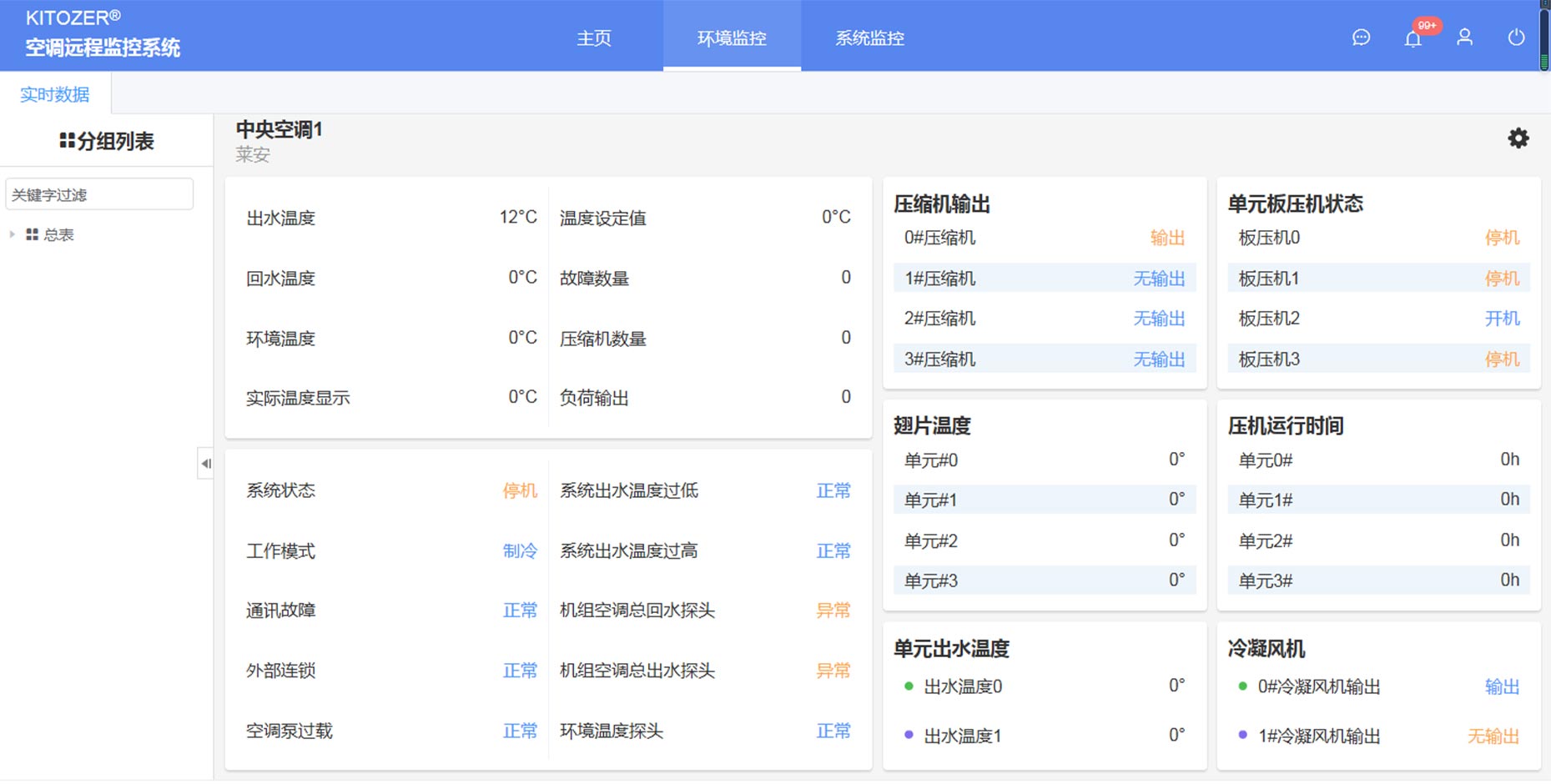Image resolution: width=1551 pixels, height=784 pixels.
Task: Select 单元#1 fin temperature row
Action: [x=1045, y=500]
